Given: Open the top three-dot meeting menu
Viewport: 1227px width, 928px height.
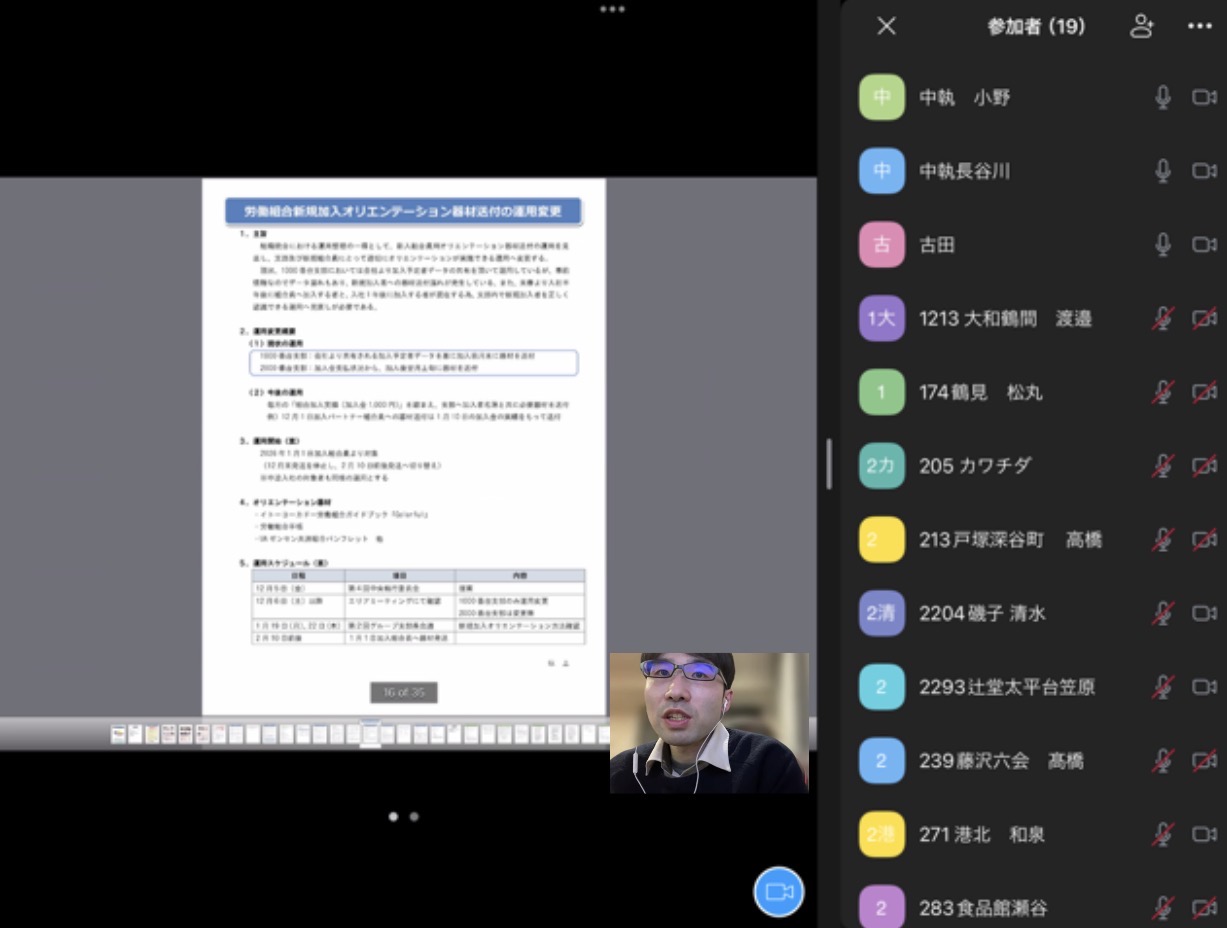Looking at the screenshot, I should point(612,9).
